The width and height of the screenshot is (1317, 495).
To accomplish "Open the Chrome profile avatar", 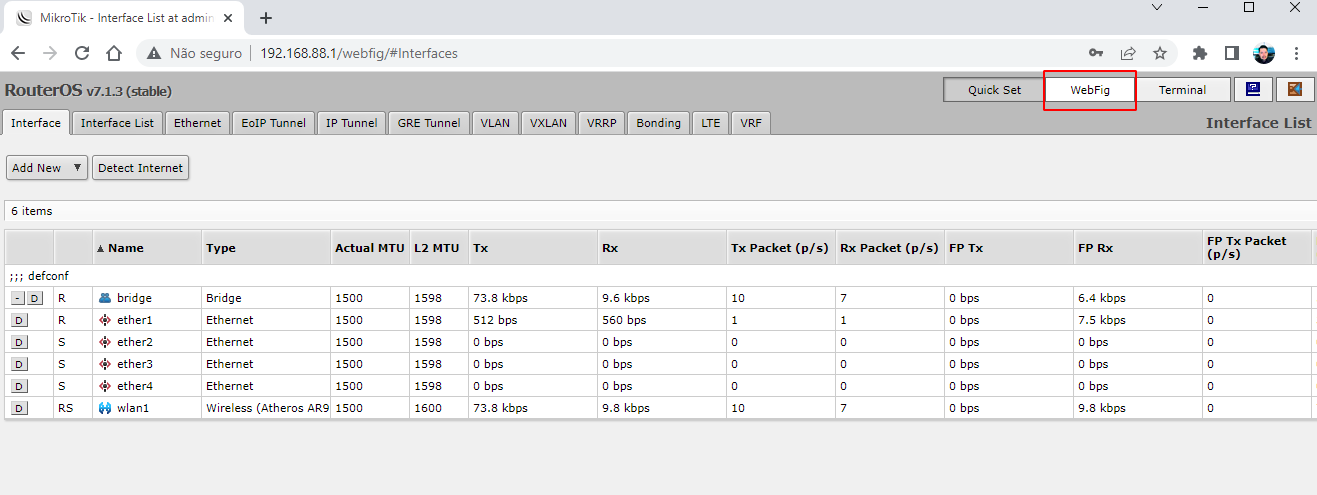I will 1264,53.
